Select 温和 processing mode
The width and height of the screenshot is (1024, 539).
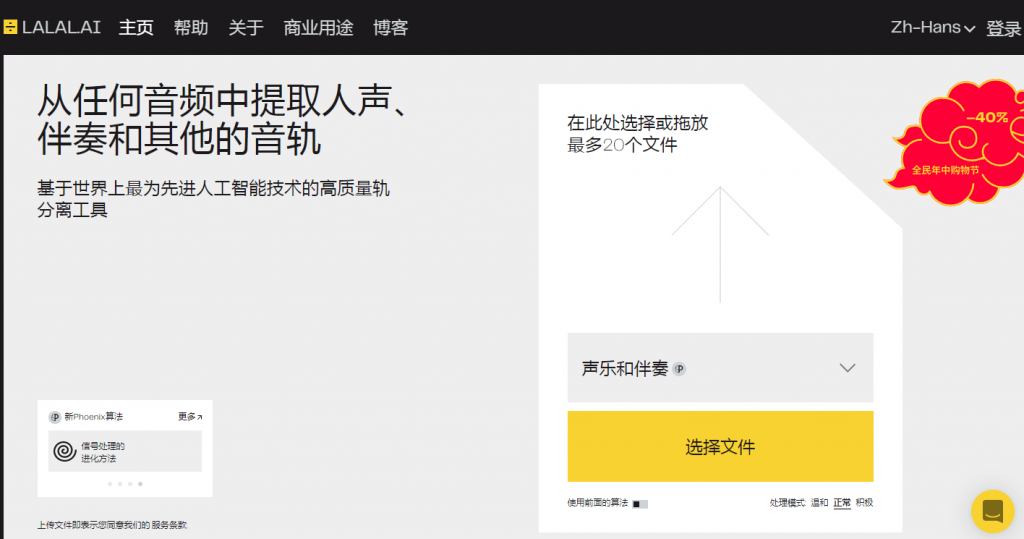819,502
